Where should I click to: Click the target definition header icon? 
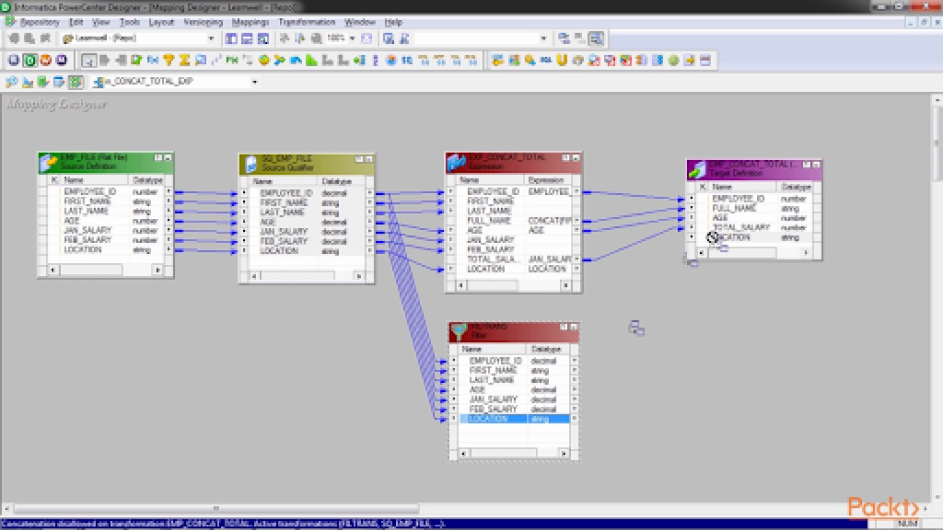[696, 169]
